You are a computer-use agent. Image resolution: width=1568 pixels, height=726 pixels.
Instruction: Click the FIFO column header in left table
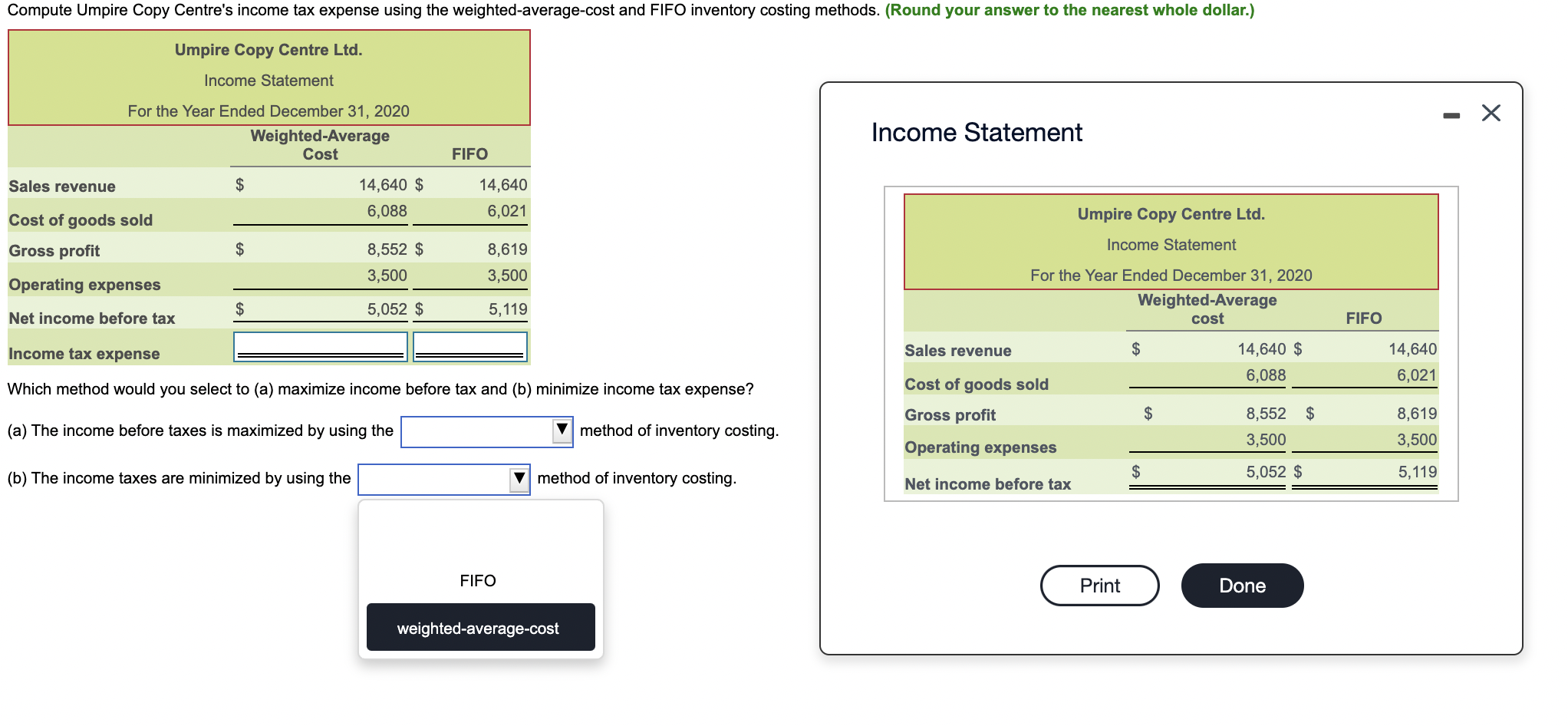[469, 154]
